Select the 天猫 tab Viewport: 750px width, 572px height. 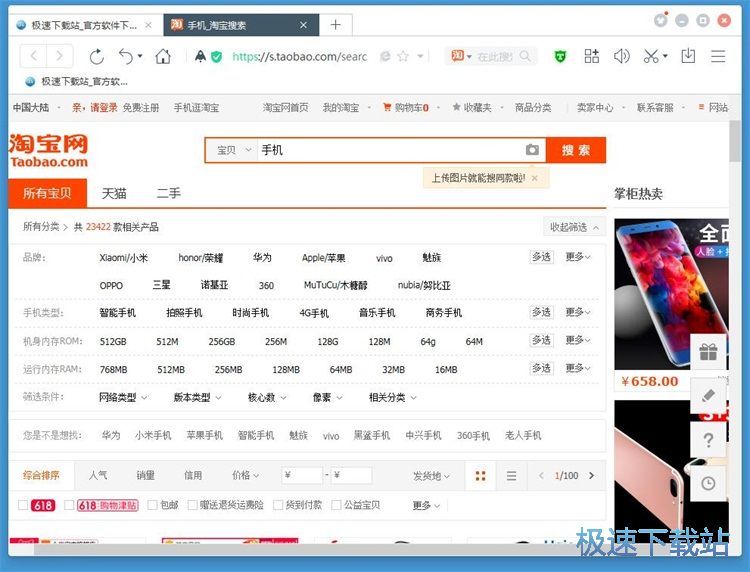114,194
